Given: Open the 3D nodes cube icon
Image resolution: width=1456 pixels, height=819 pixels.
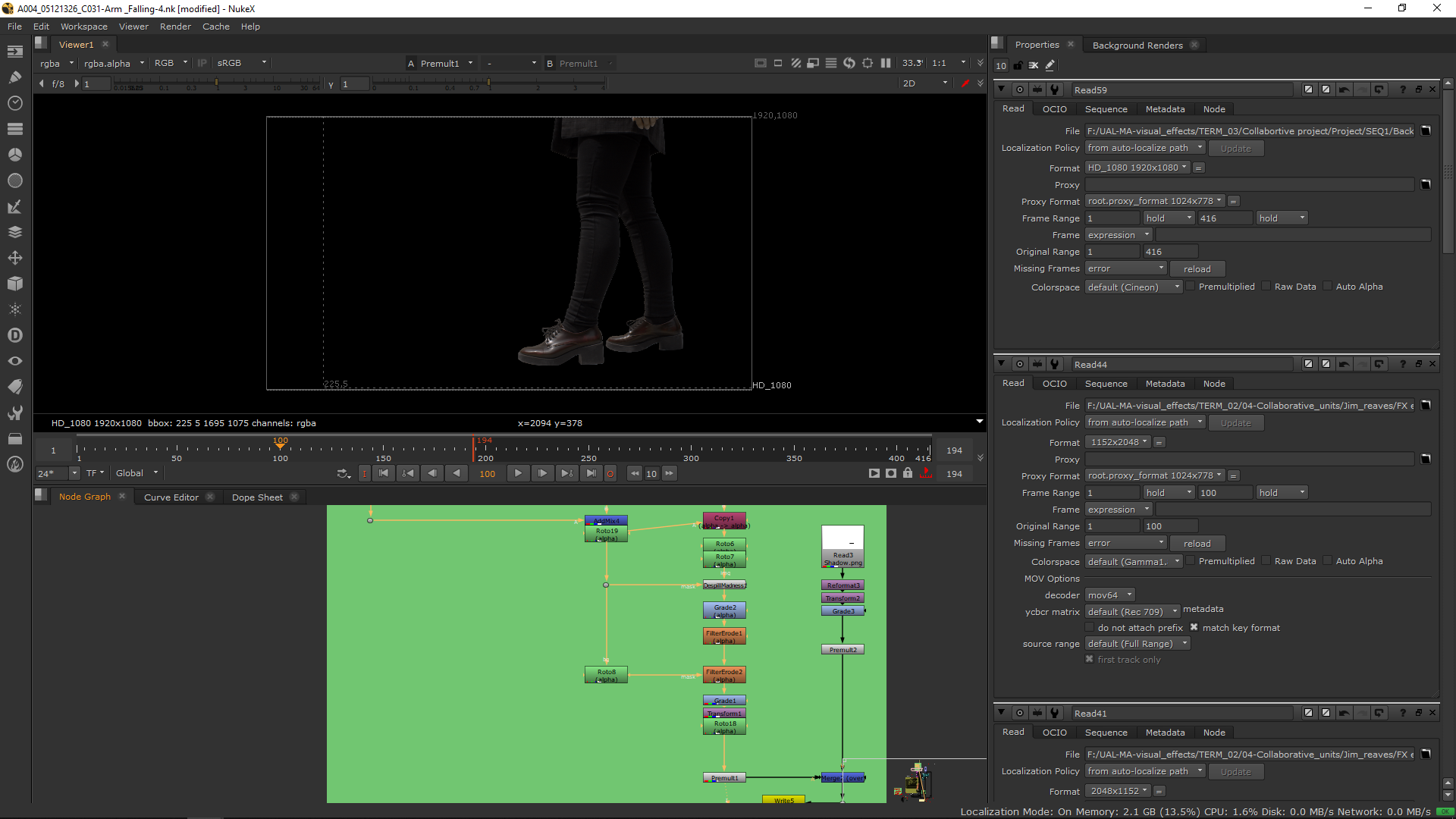Looking at the screenshot, I should point(14,284).
